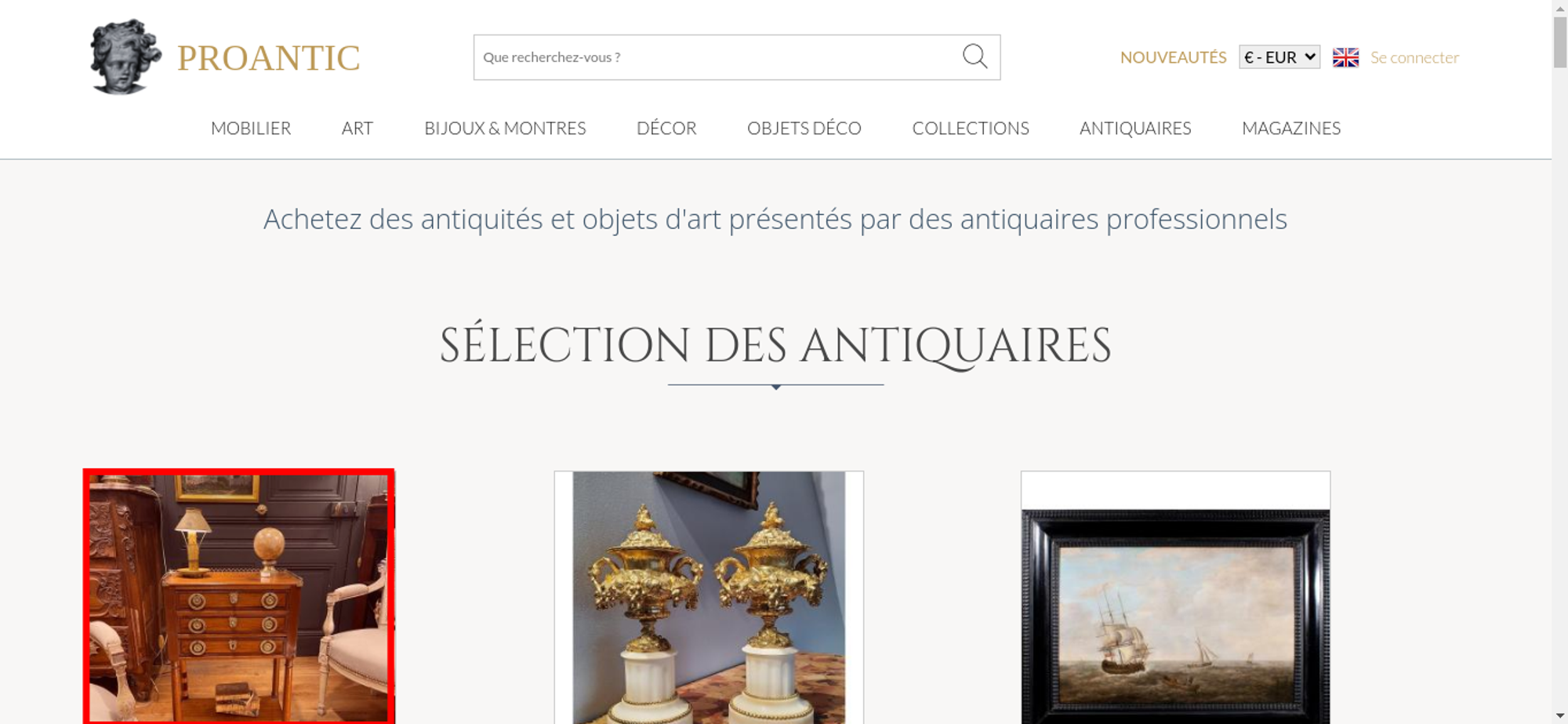The height and width of the screenshot is (724, 1568).
Task: Switch language via the UK flag icon
Action: (x=1345, y=57)
